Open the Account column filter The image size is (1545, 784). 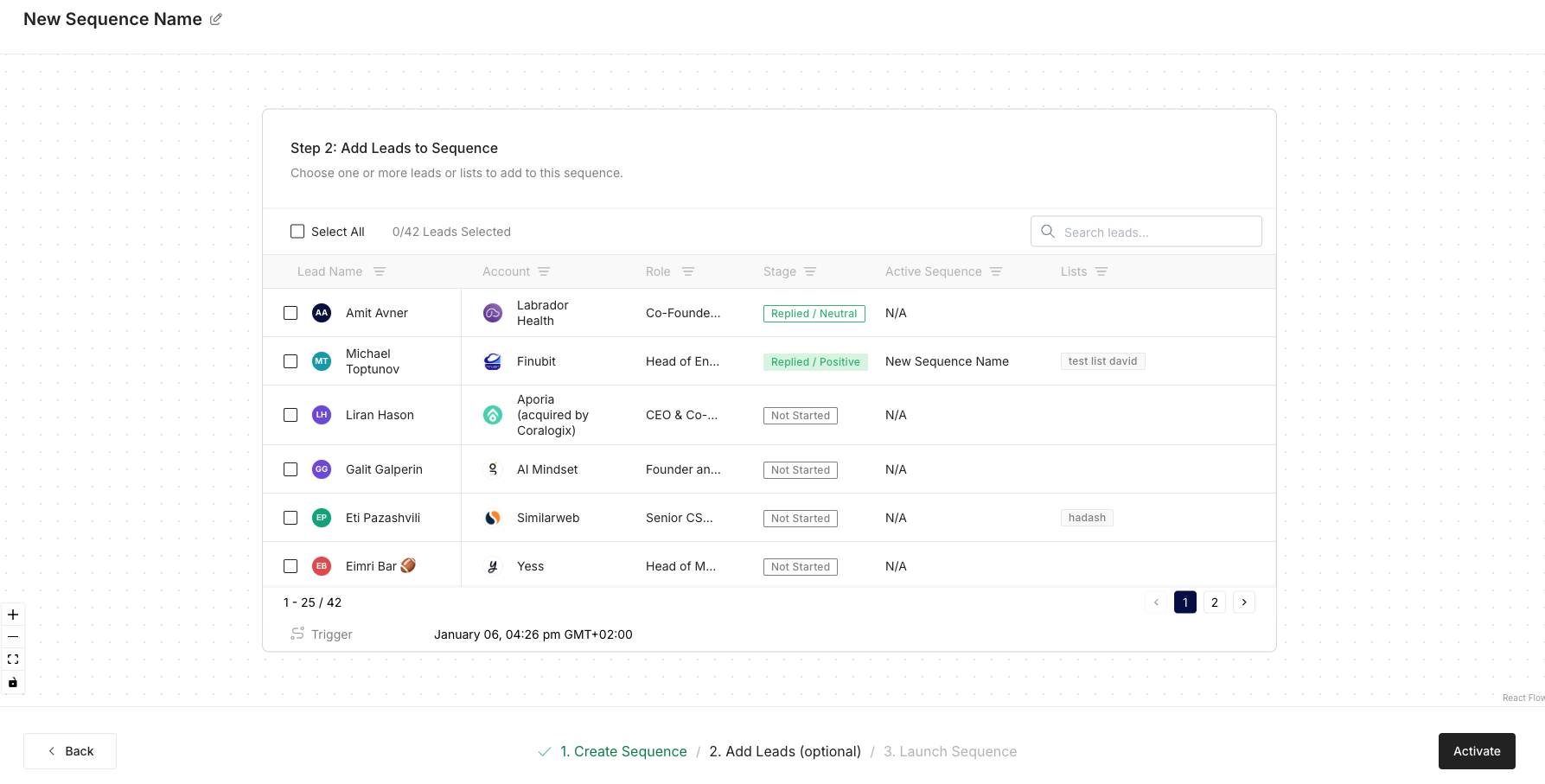point(544,271)
